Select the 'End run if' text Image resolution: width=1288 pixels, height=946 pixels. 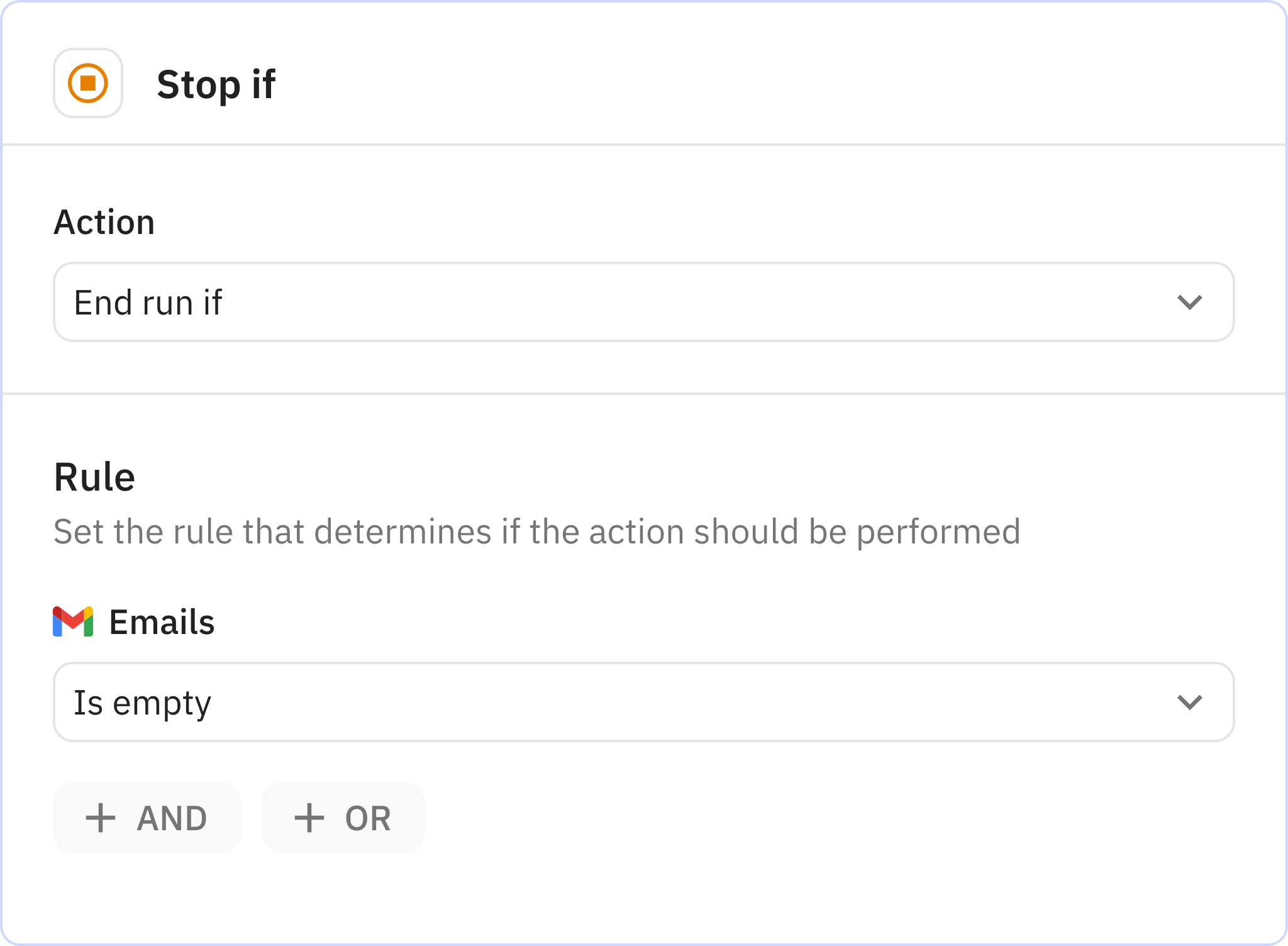(x=148, y=303)
